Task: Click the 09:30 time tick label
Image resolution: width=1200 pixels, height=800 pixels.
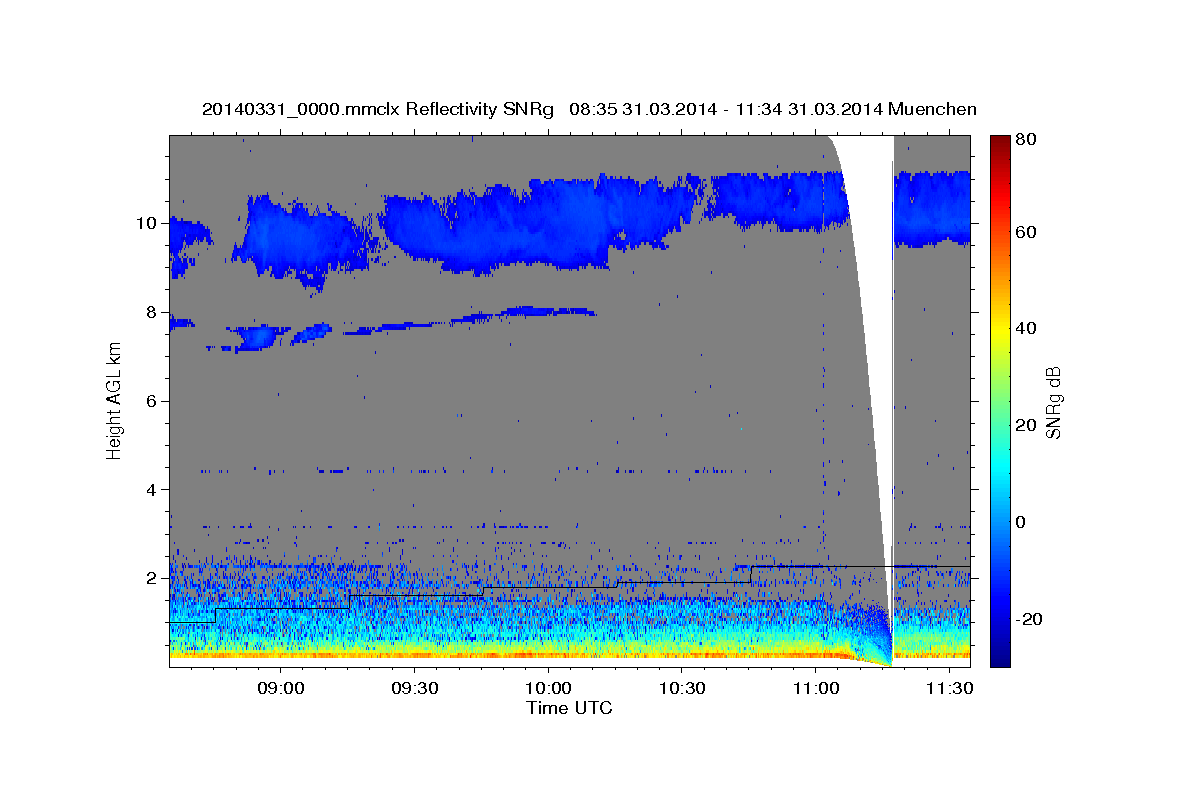Action: pyautogui.click(x=414, y=689)
